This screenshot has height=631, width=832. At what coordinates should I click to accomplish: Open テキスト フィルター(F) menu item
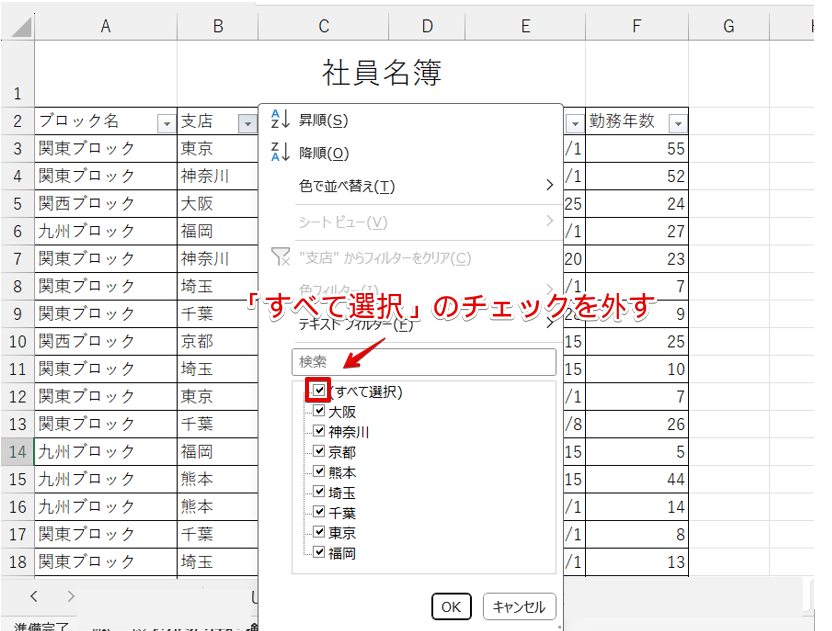tap(356, 324)
